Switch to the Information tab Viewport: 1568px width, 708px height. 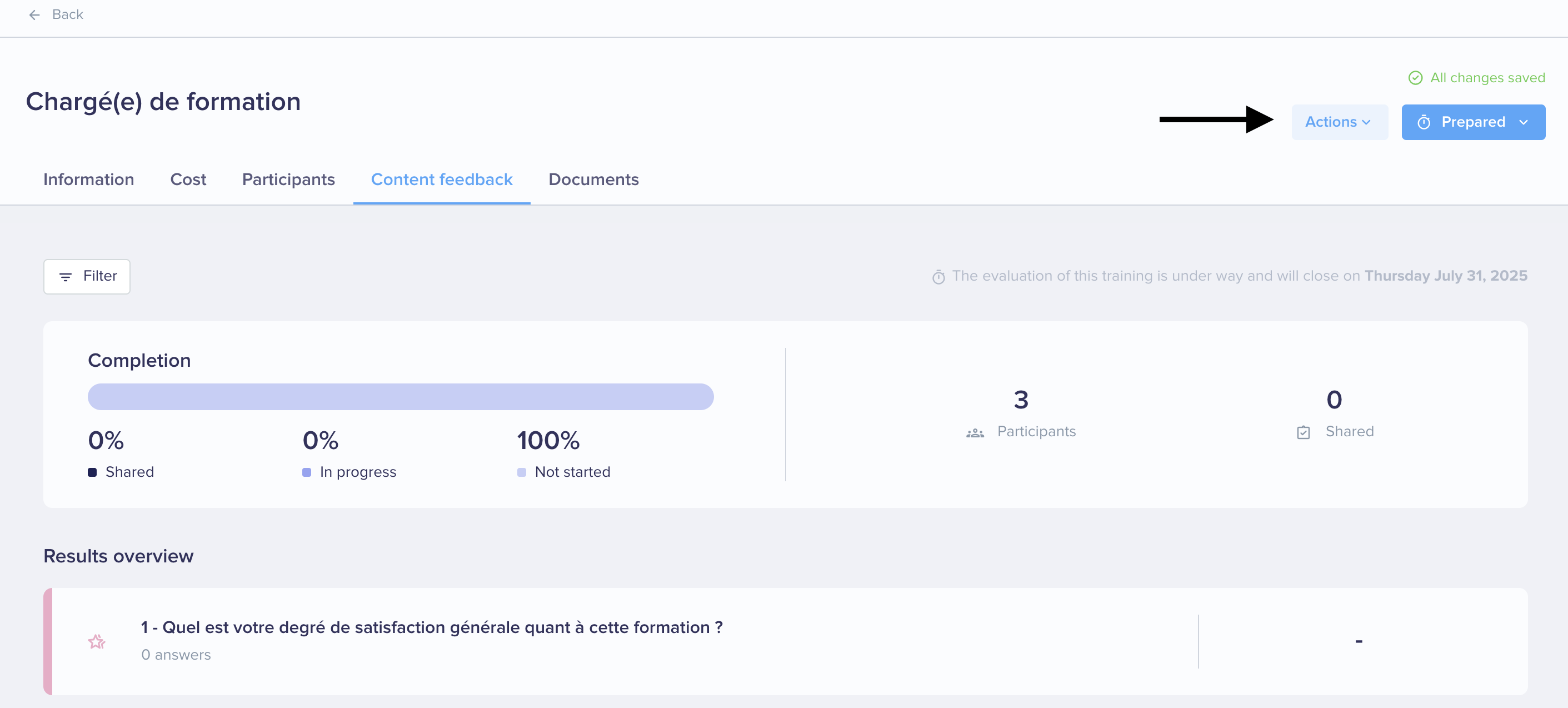pyautogui.click(x=89, y=180)
